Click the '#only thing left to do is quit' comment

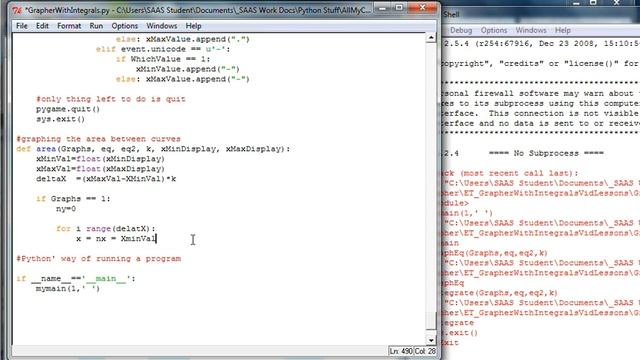tap(111, 99)
